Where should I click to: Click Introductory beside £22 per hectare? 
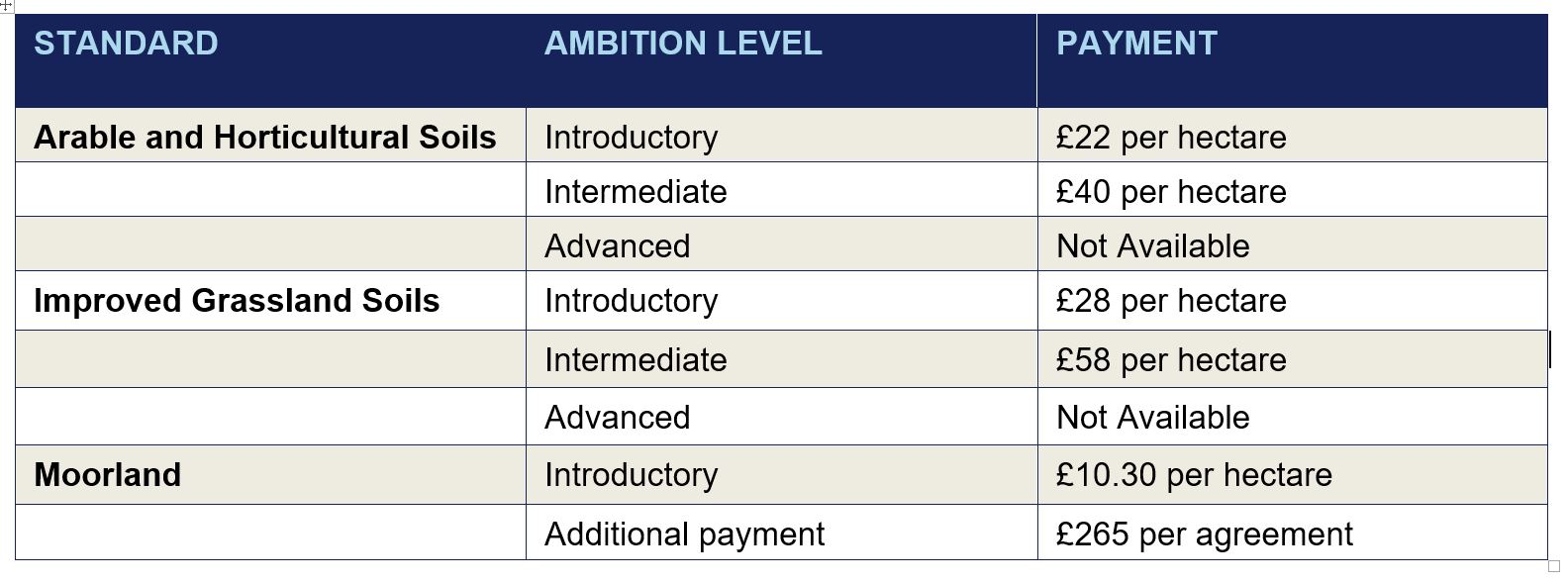[x=631, y=137]
